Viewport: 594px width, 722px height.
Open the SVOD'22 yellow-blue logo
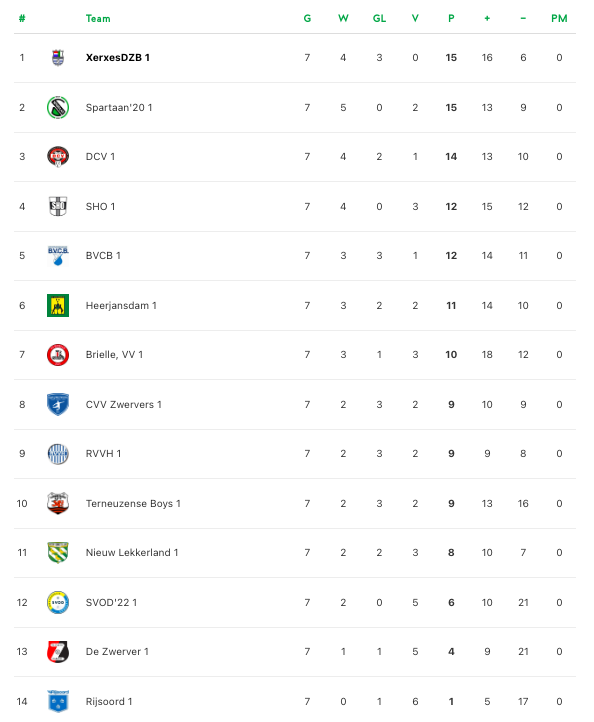(x=58, y=603)
